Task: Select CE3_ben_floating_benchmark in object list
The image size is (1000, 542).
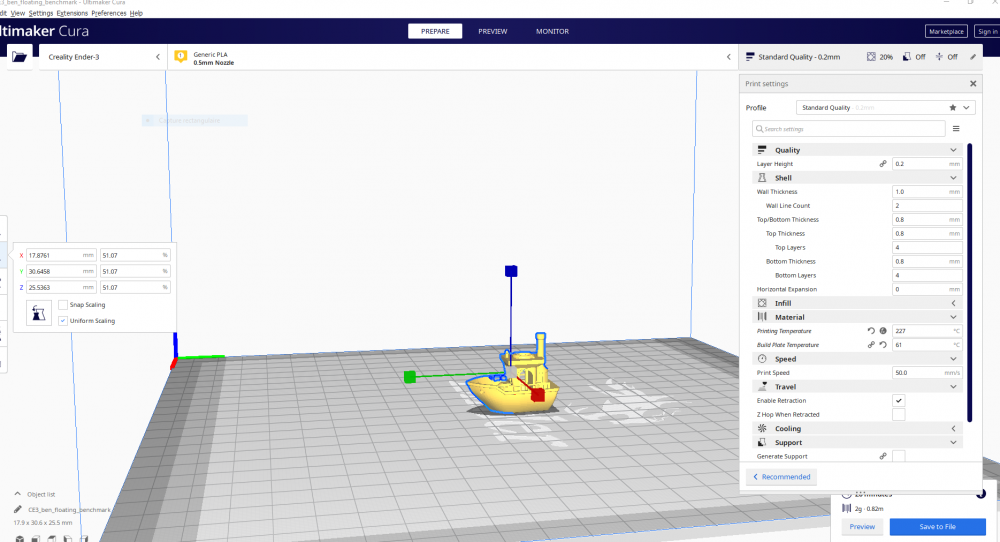Action: [69, 509]
